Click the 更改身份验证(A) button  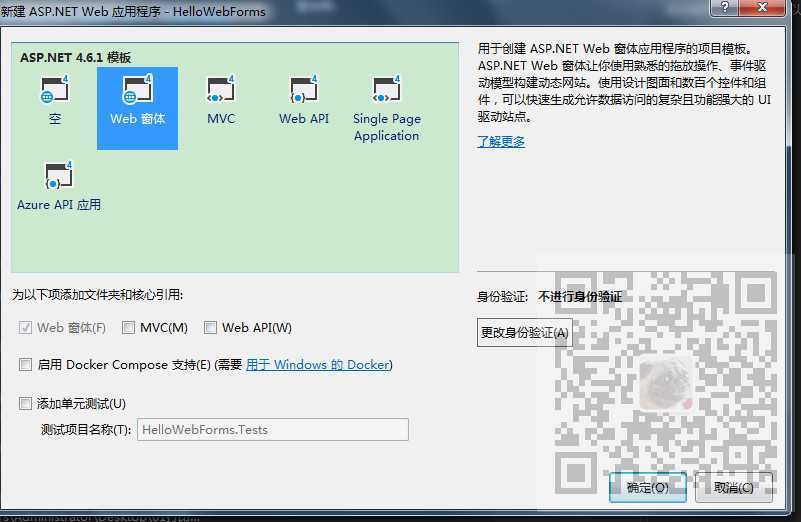click(525, 333)
